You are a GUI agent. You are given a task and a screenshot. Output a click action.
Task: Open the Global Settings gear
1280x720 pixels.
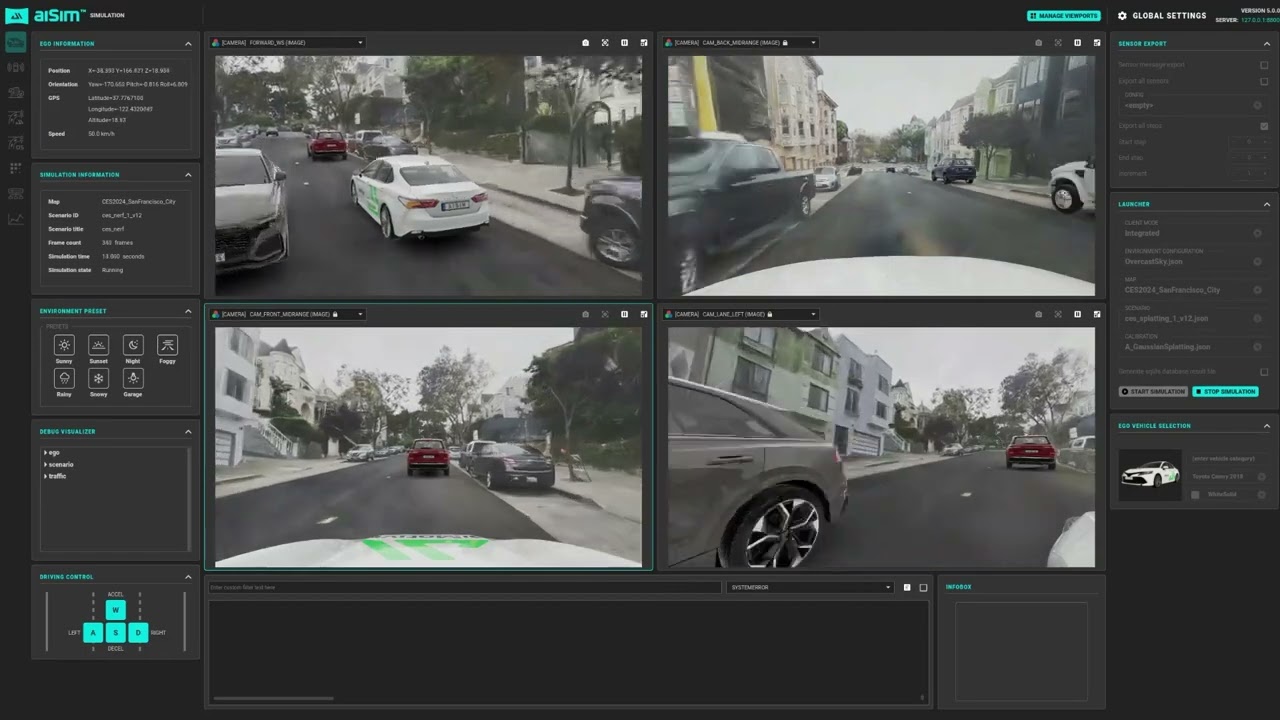(x=1122, y=16)
